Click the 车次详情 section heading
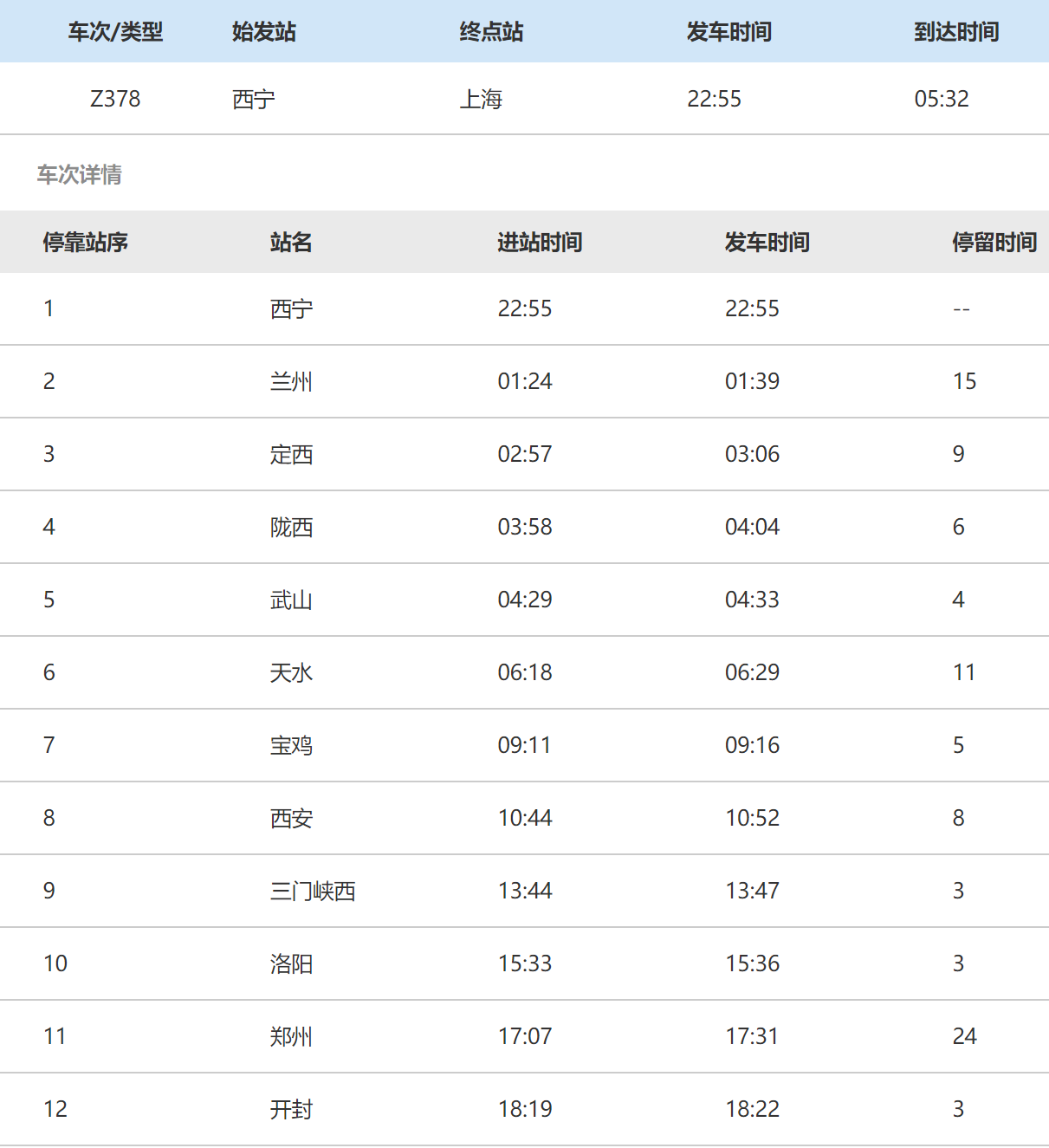This screenshot has width=1049, height=1148. tap(79, 175)
